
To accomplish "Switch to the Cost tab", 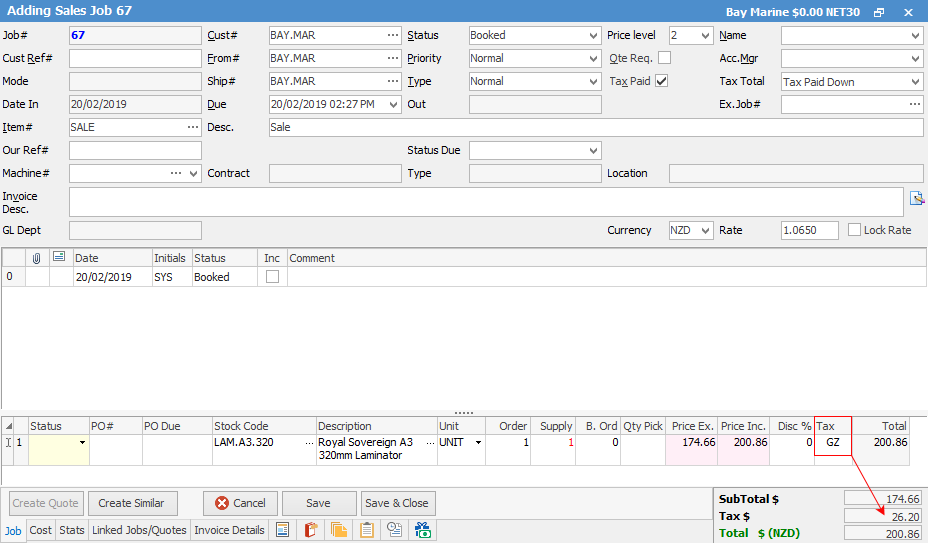I will coord(41,530).
